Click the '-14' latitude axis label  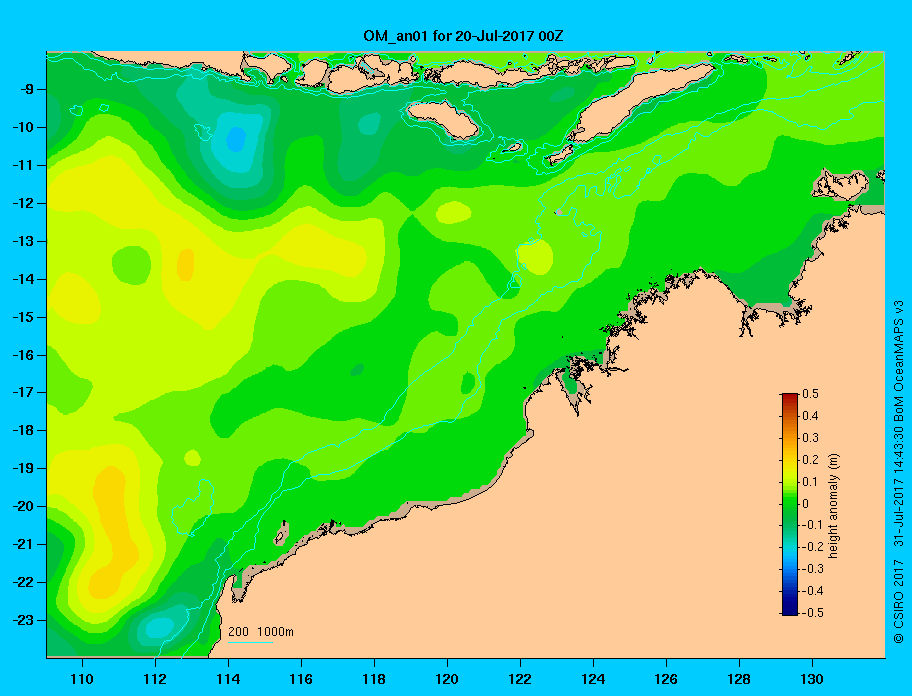tap(24, 279)
